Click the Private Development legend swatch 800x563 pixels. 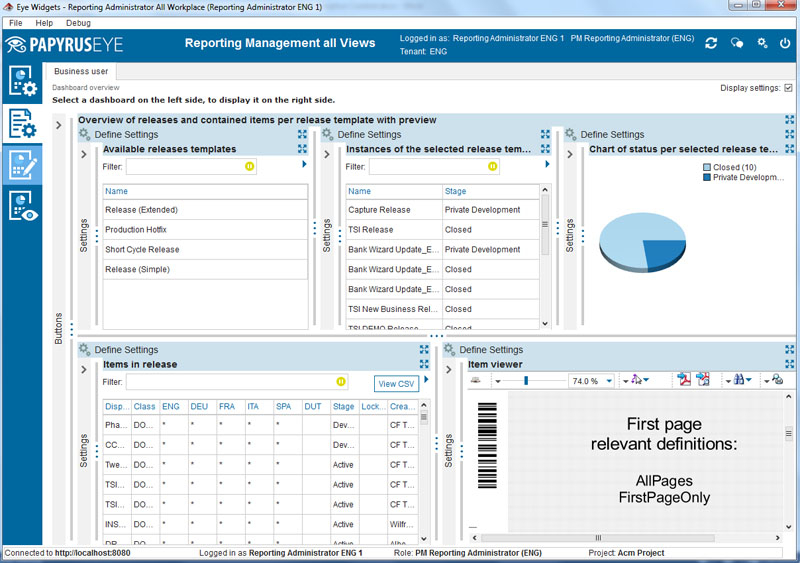(x=707, y=178)
